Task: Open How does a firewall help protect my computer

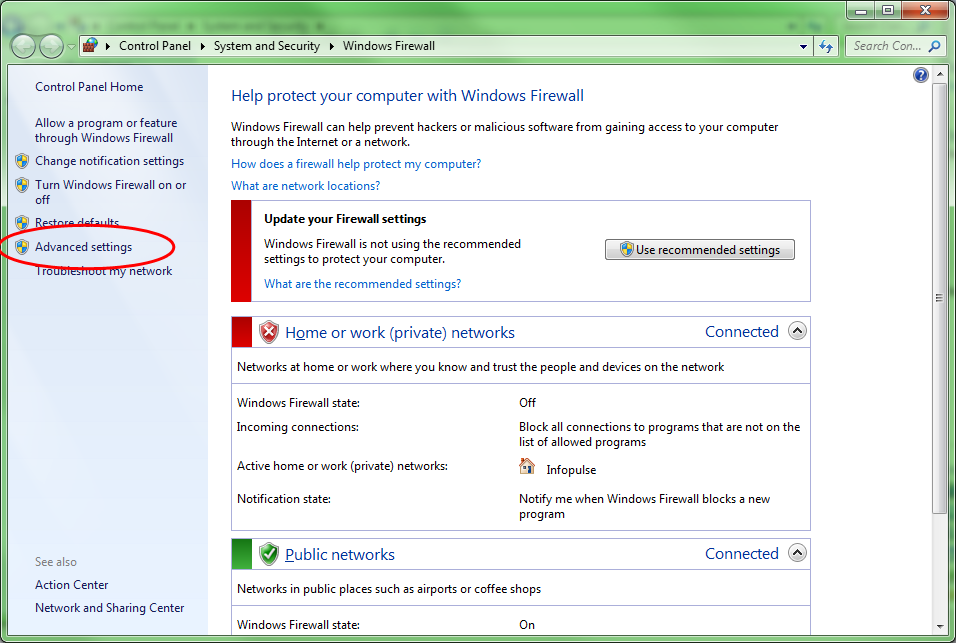Action: click(x=356, y=164)
